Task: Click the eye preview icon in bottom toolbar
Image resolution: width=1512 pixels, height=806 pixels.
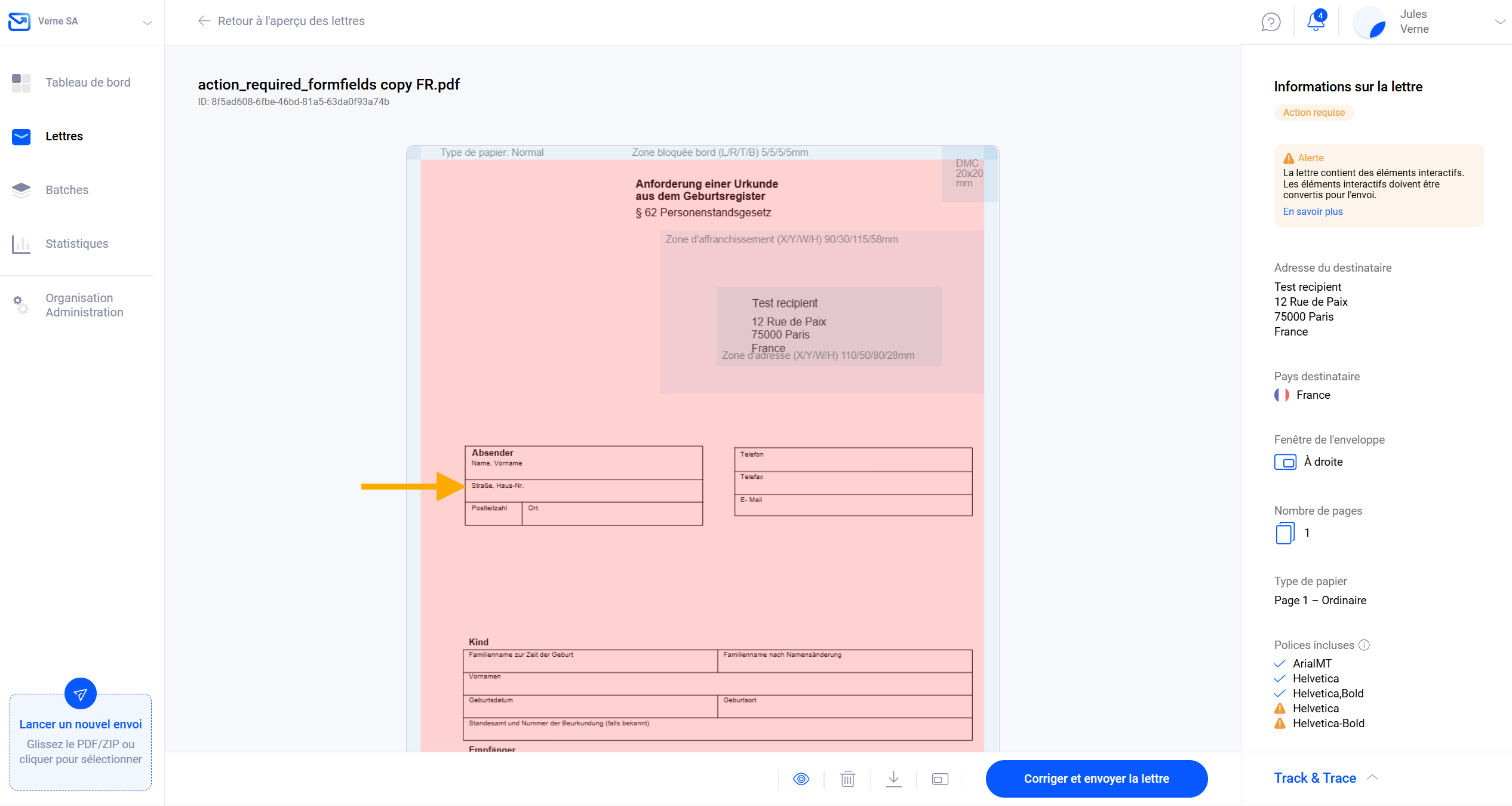Action: [x=801, y=779]
